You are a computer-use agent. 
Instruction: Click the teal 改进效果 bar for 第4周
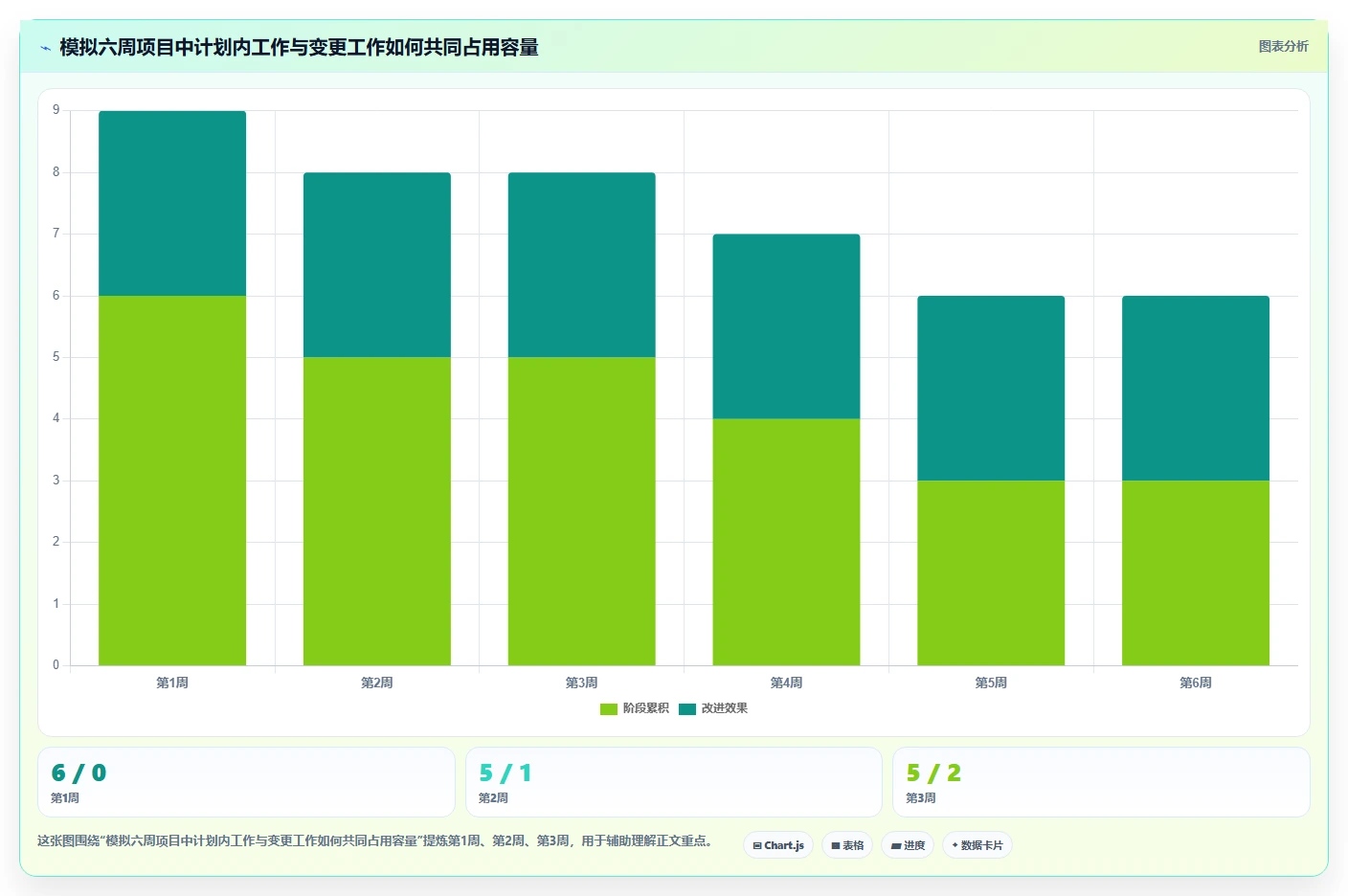point(786,326)
